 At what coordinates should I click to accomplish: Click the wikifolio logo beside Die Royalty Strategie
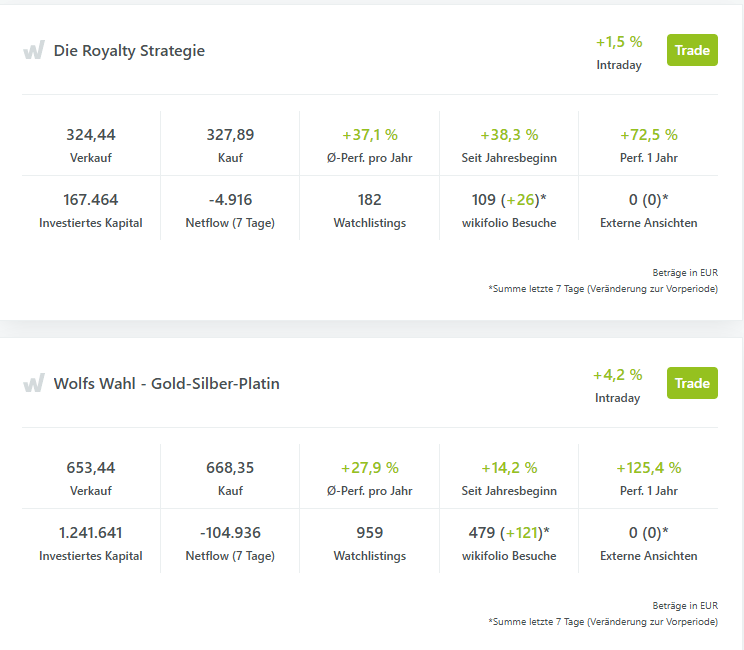[x=34, y=50]
